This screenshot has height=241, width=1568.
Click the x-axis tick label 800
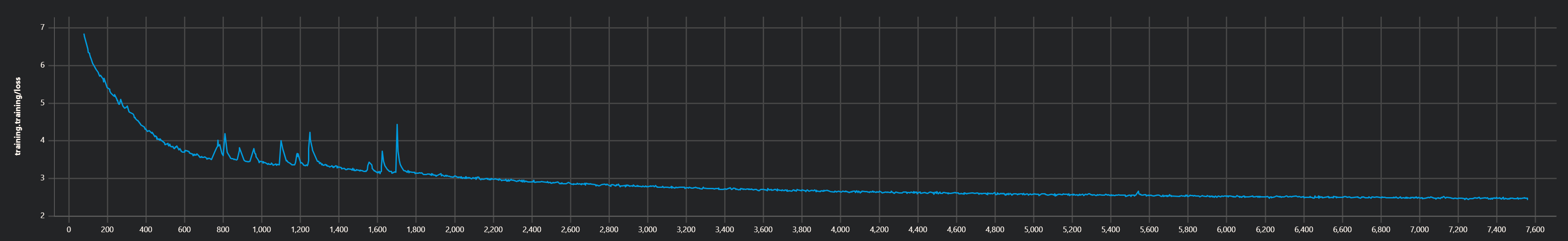pyautogui.click(x=223, y=230)
